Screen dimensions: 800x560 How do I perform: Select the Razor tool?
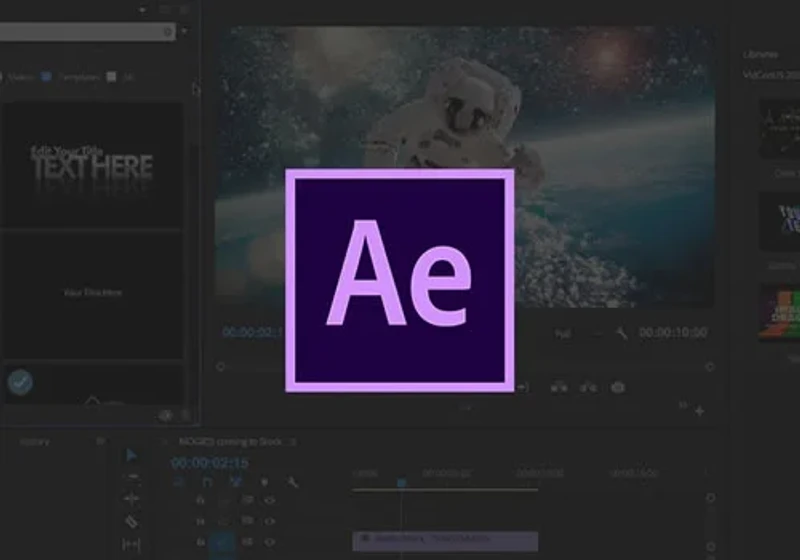coord(131,522)
